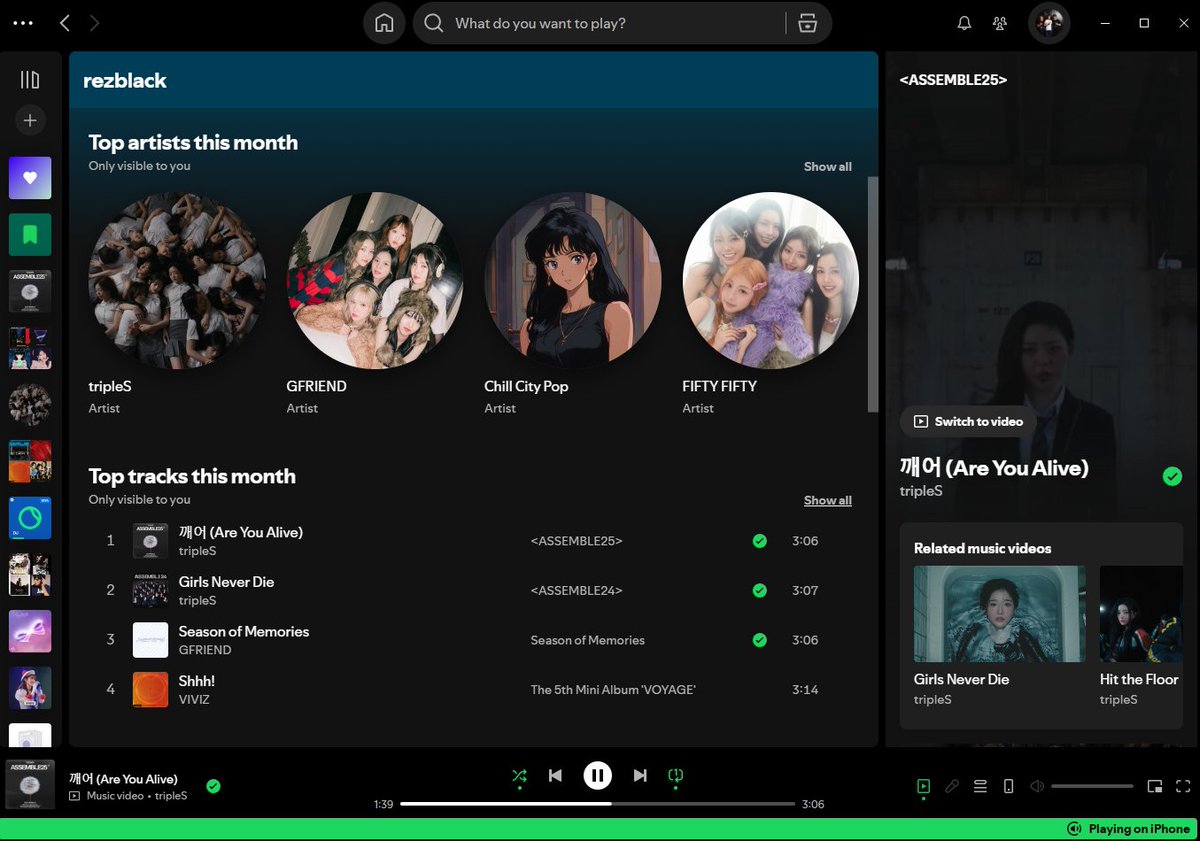The height and width of the screenshot is (841, 1200).
Task: Open tripleS artist link in player bar
Action: [171, 796]
